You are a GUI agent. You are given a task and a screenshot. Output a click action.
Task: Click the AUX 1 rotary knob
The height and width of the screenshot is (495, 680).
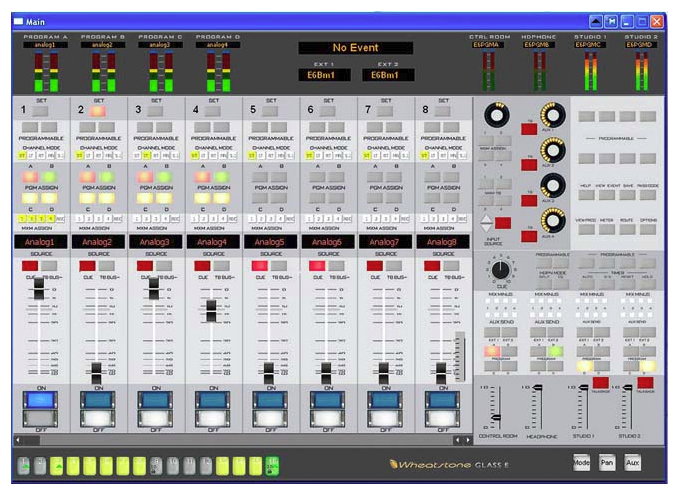coord(552,115)
